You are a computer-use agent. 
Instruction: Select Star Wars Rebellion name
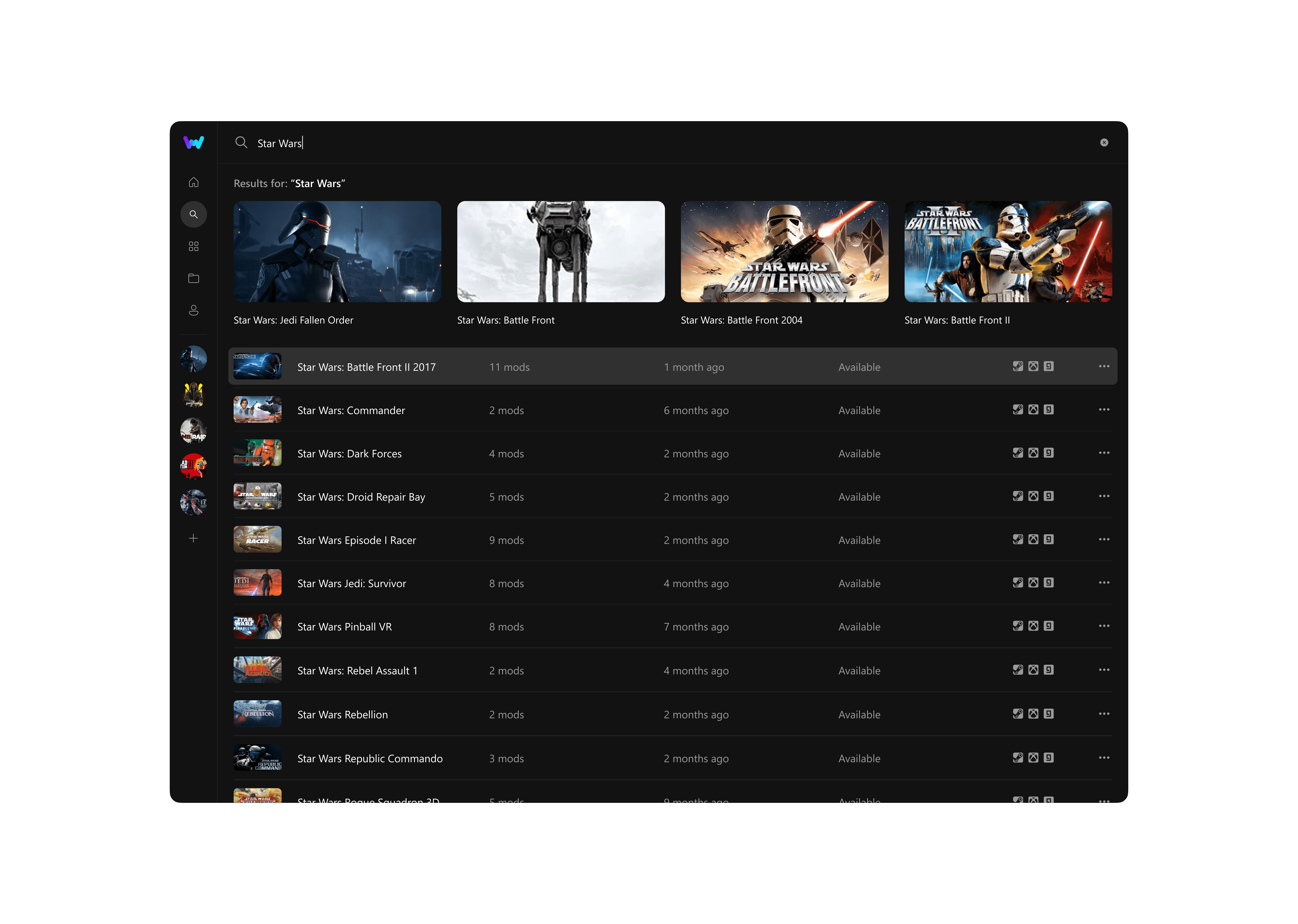coord(342,715)
